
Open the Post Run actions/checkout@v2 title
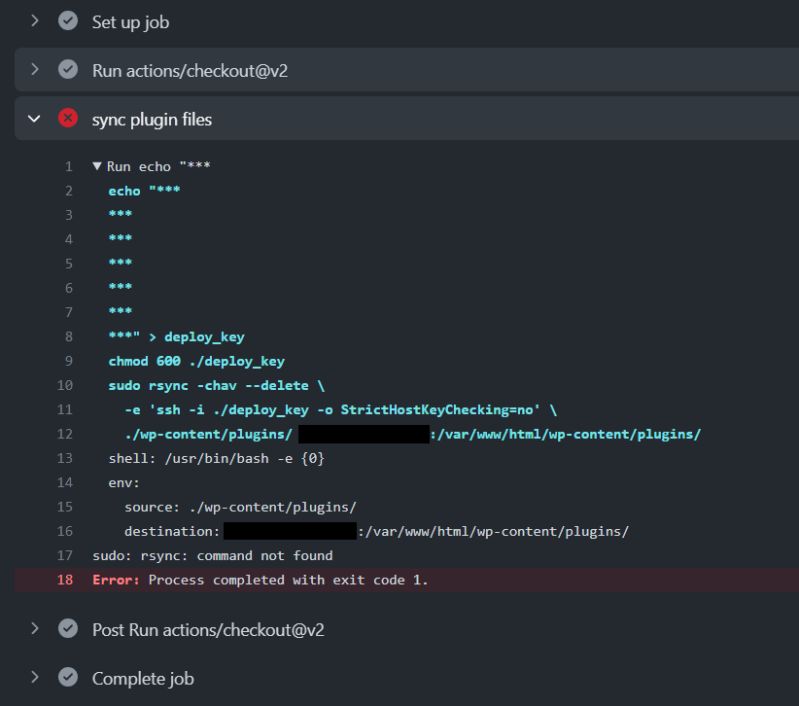click(208, 630)
